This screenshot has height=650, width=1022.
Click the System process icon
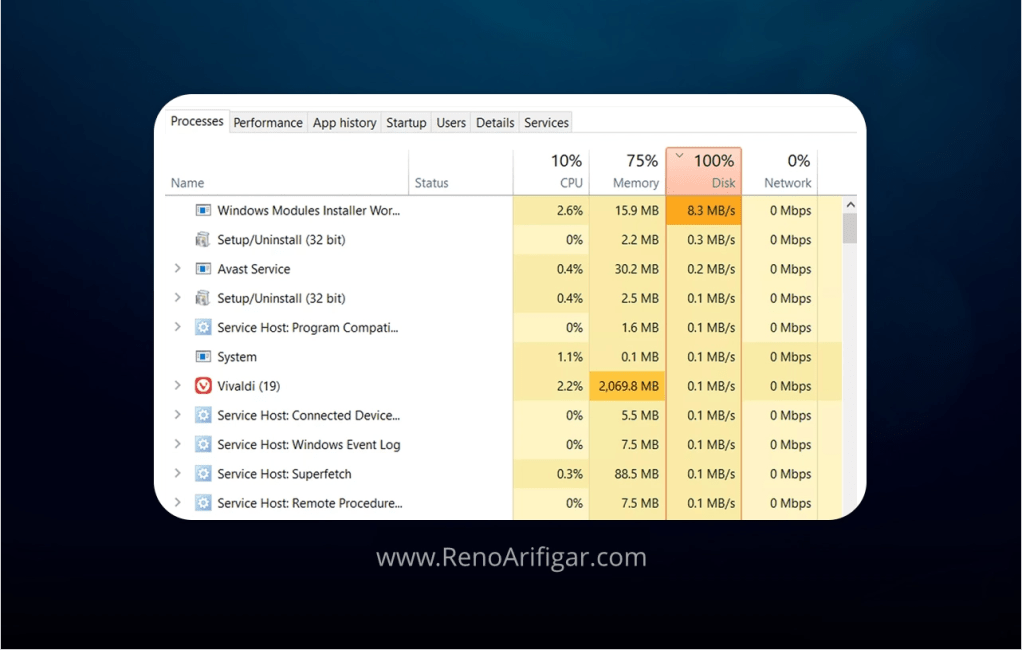click(203, 356)
